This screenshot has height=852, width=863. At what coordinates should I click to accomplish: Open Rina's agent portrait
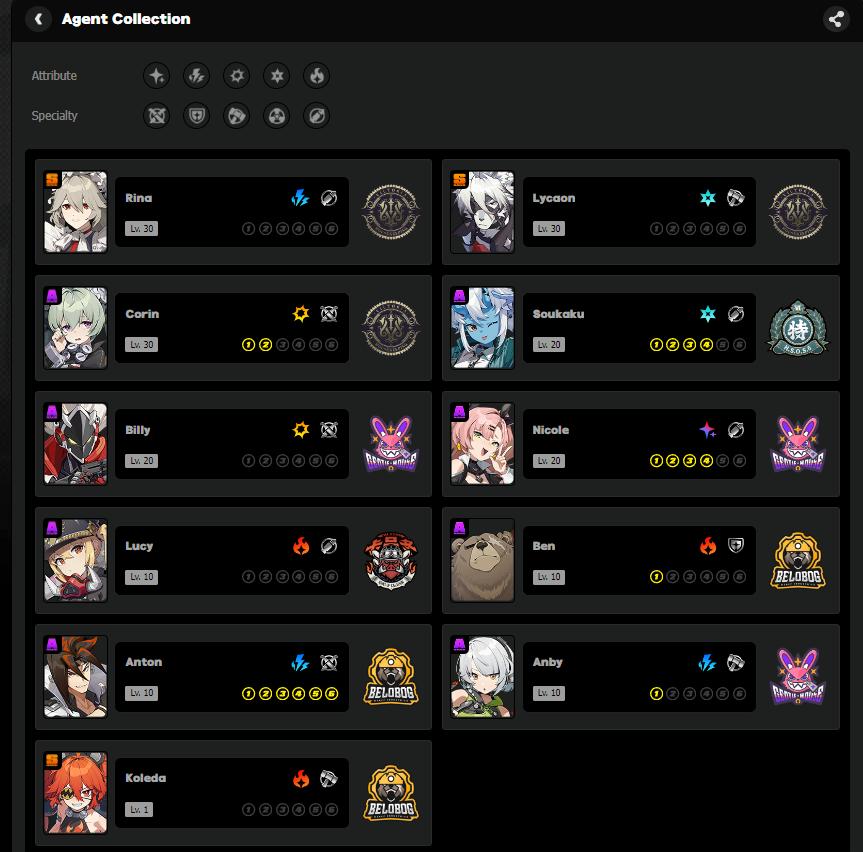pyautogui.click(x=75, y=212)
